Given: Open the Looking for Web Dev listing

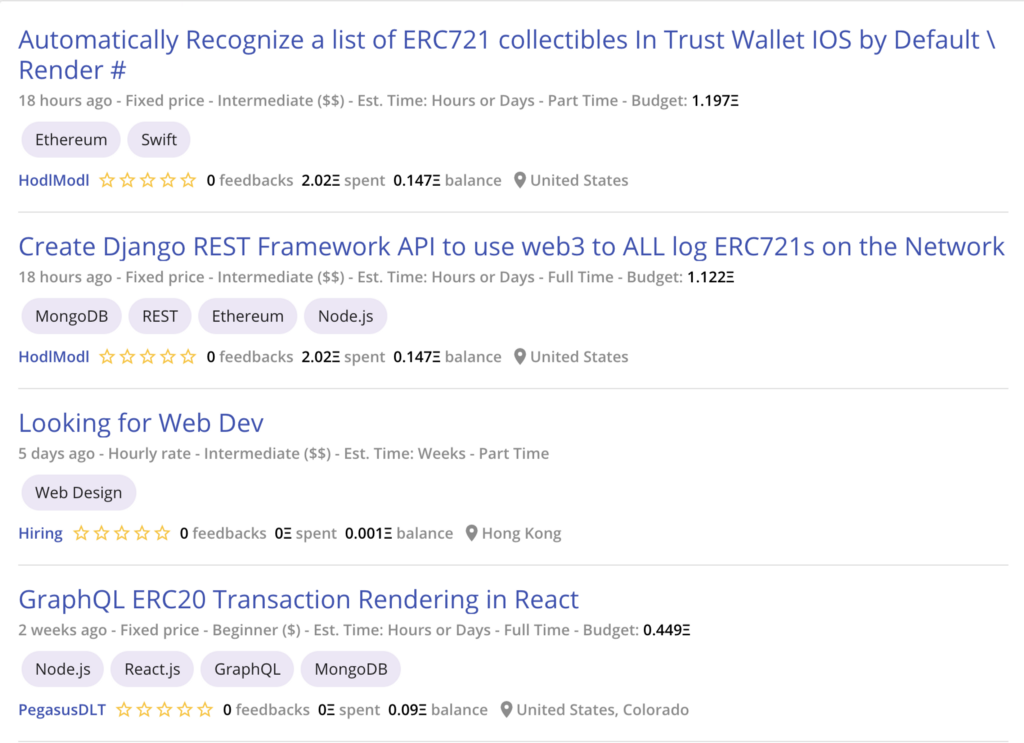Looking at the screenshot, I should 141,423.
